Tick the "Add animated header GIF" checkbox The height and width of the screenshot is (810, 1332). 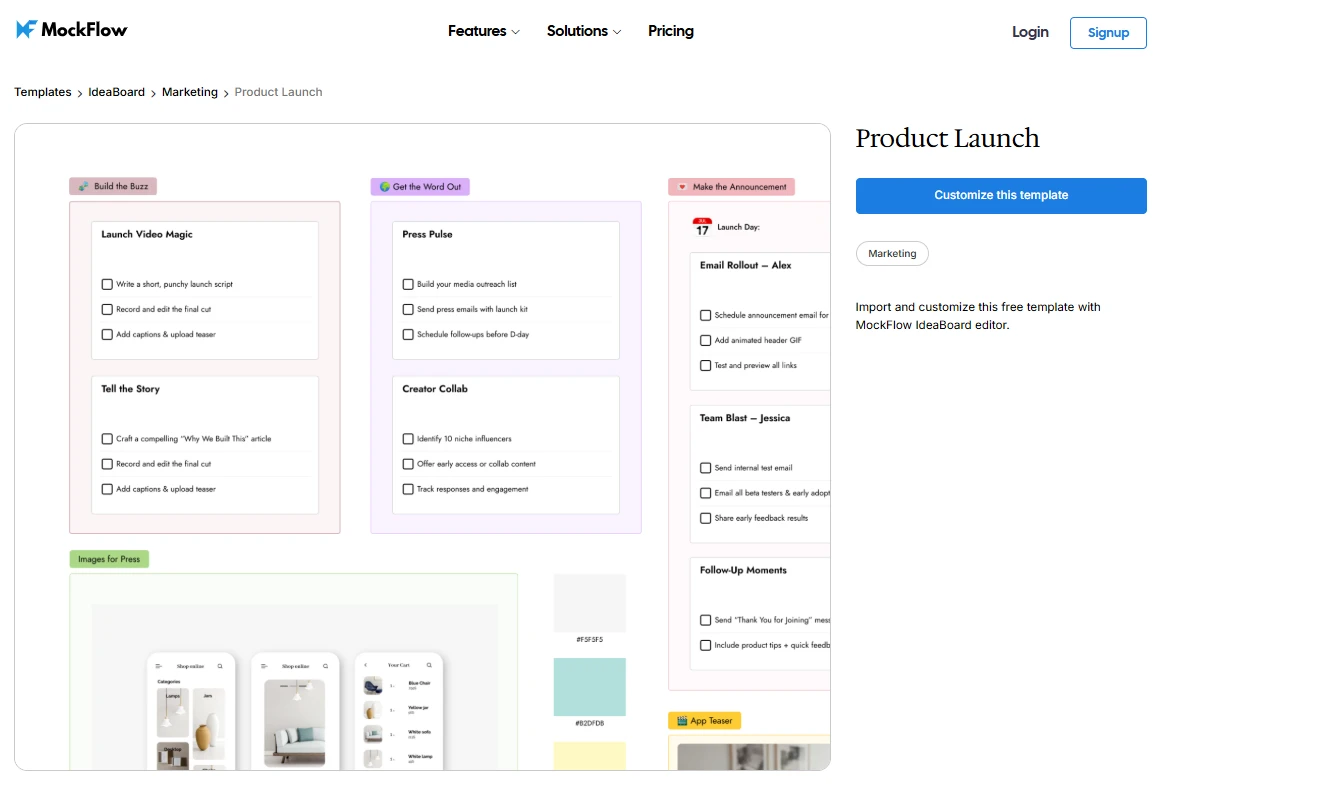click(706, 340)
